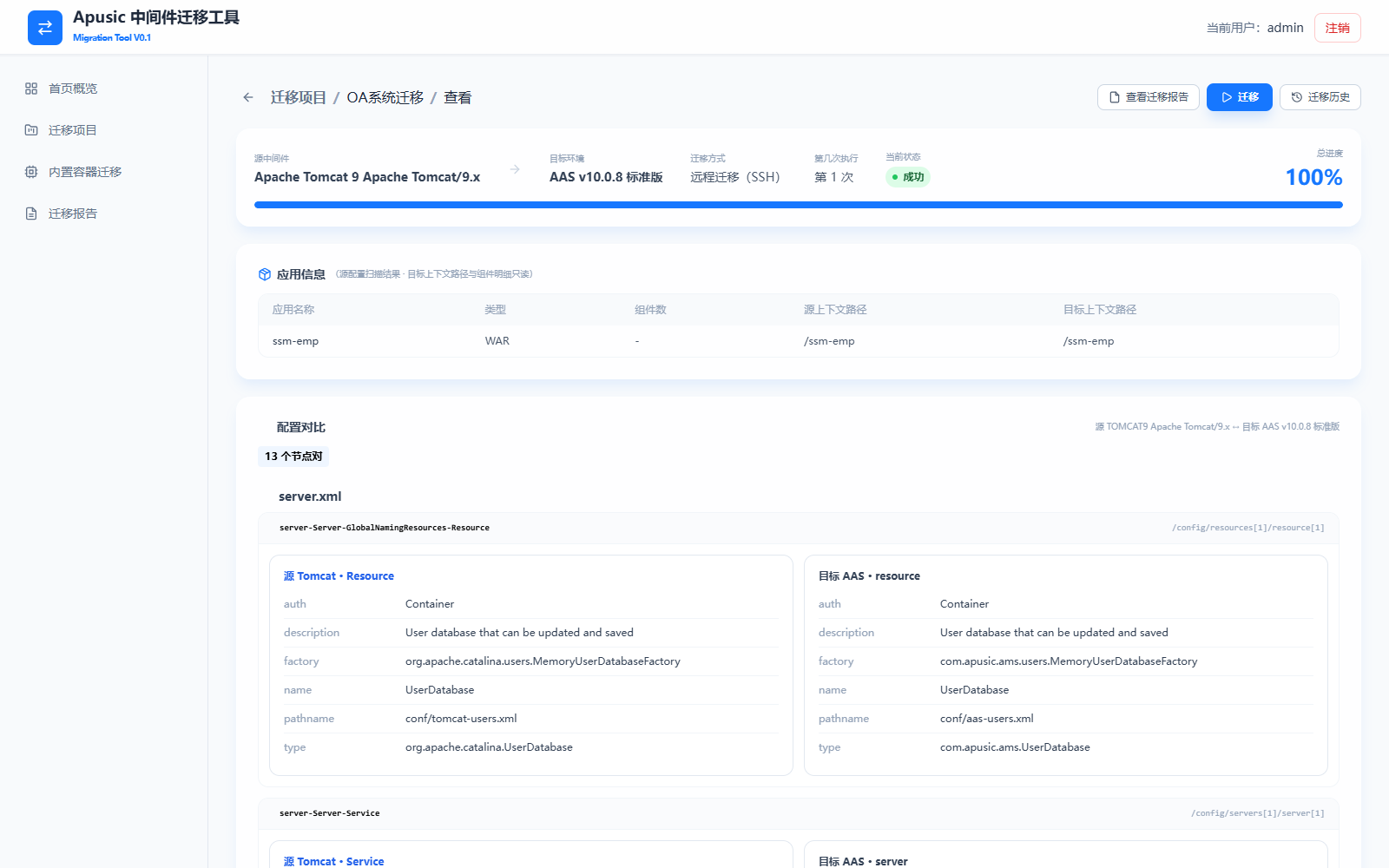Screen dimensions: 1389x868
Task: Click the ssm-emp application name cell
Action: pyautogui.click(x=296, y=341)
